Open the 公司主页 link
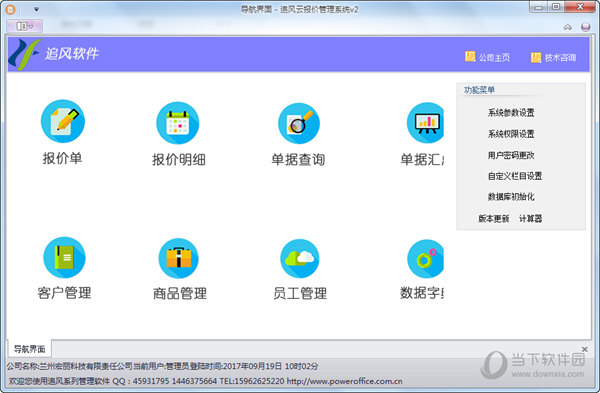Image resolution: width=600 pixels, height=393 pixels. [494, 57]
